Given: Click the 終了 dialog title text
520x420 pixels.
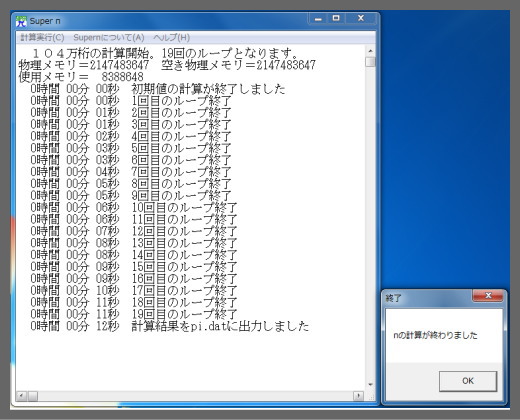Looking at the screenshot, I should 393,298.
